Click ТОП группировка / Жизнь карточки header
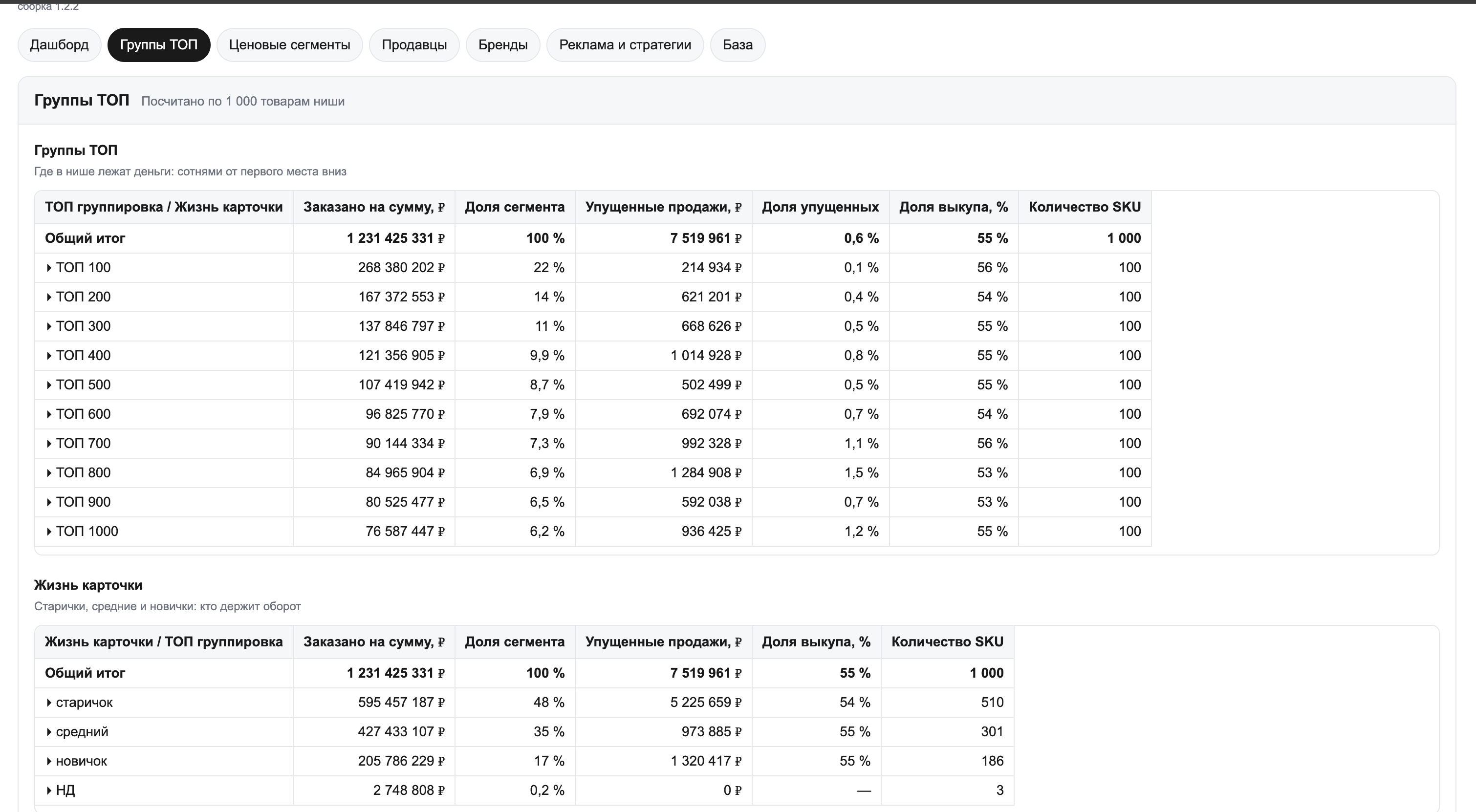1476x812 pixels. [164, 207]
